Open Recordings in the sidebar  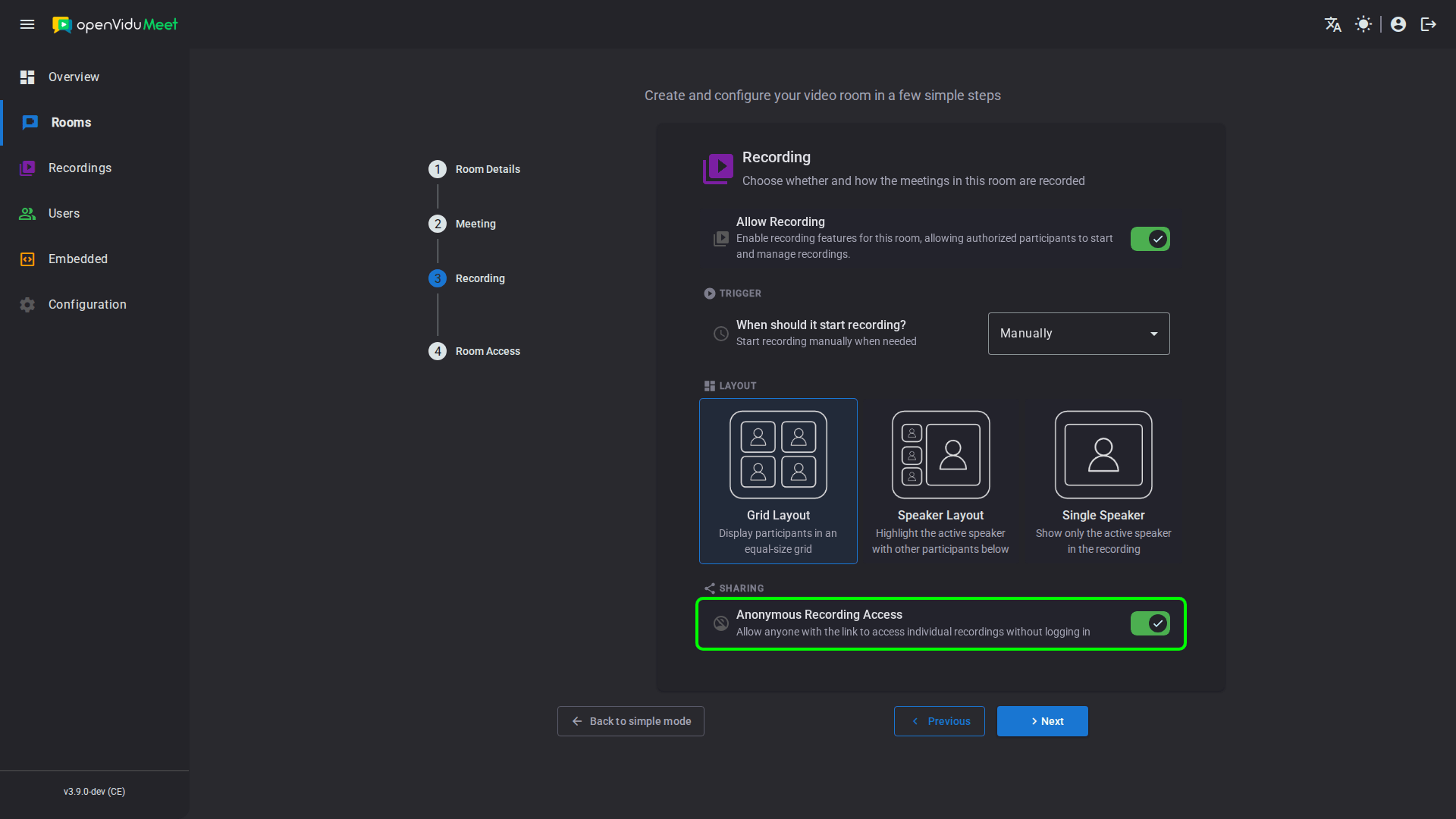click(x=95, y=168)
